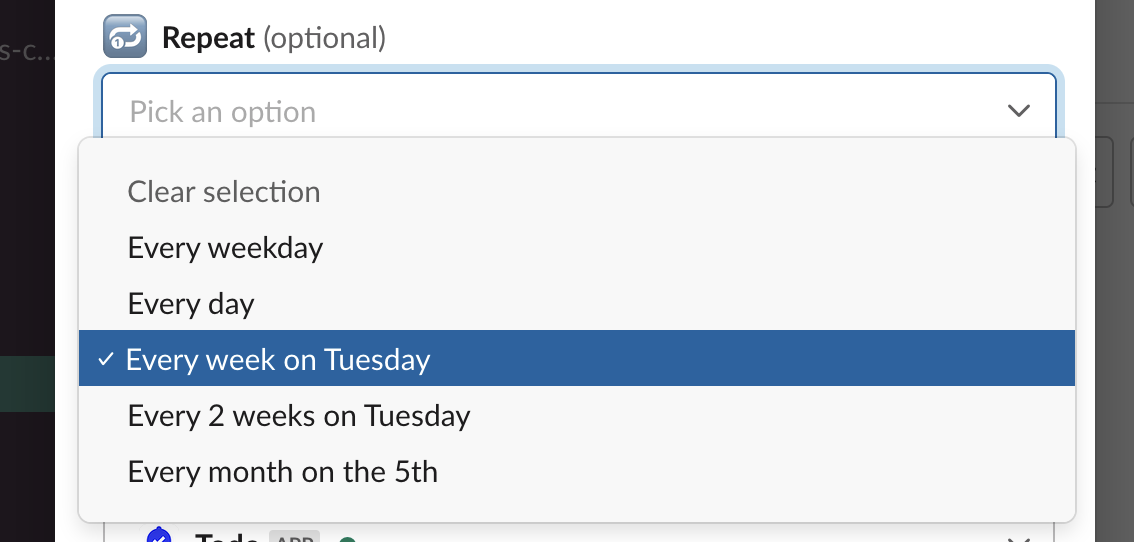Click the Todo app name text
This screenshot has height=542, width=1134.
point(228,538)
